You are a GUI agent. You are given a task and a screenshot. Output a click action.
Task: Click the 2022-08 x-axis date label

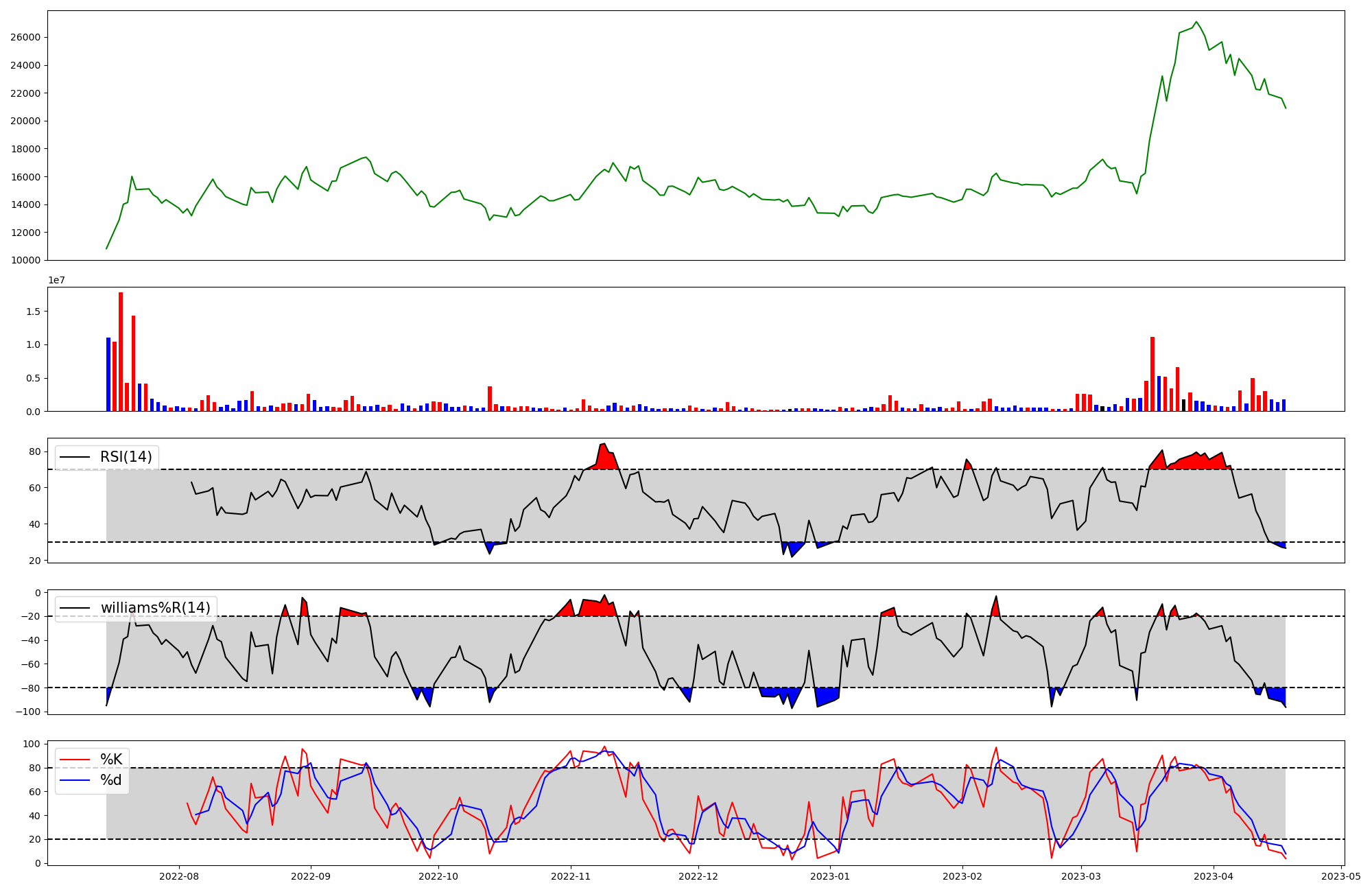pos(179,876)
